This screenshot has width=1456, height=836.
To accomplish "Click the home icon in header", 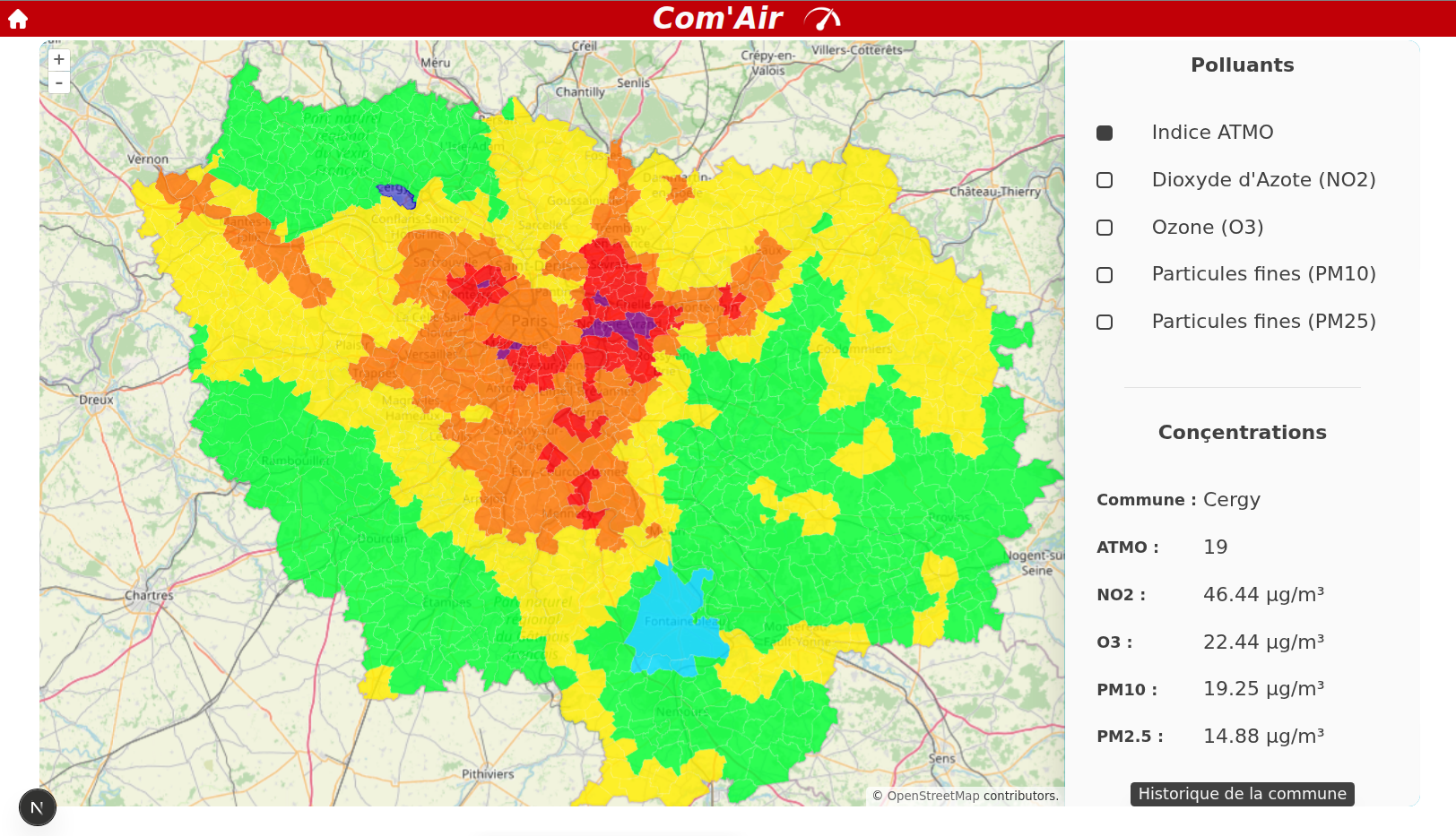I will (x=18, y=19).
